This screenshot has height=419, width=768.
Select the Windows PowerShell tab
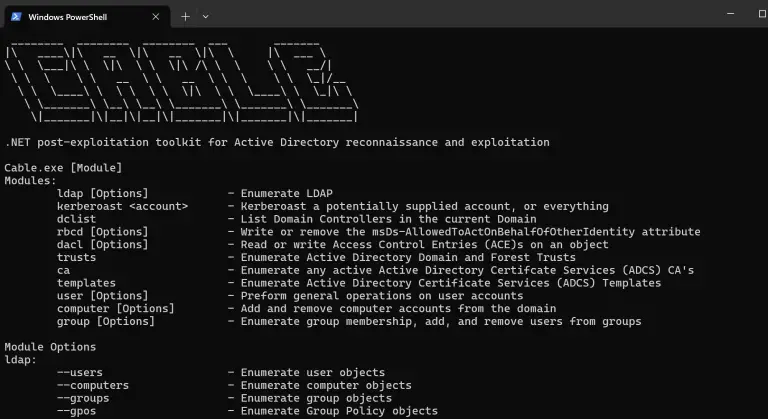pyautogui.click(x=87, y=17)
